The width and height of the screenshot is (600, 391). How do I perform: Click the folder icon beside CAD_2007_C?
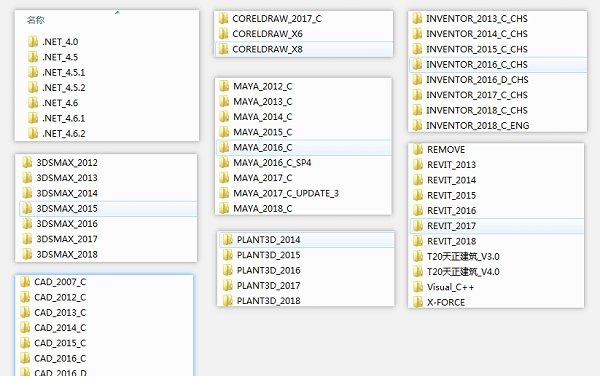click(x=25, y=282)
